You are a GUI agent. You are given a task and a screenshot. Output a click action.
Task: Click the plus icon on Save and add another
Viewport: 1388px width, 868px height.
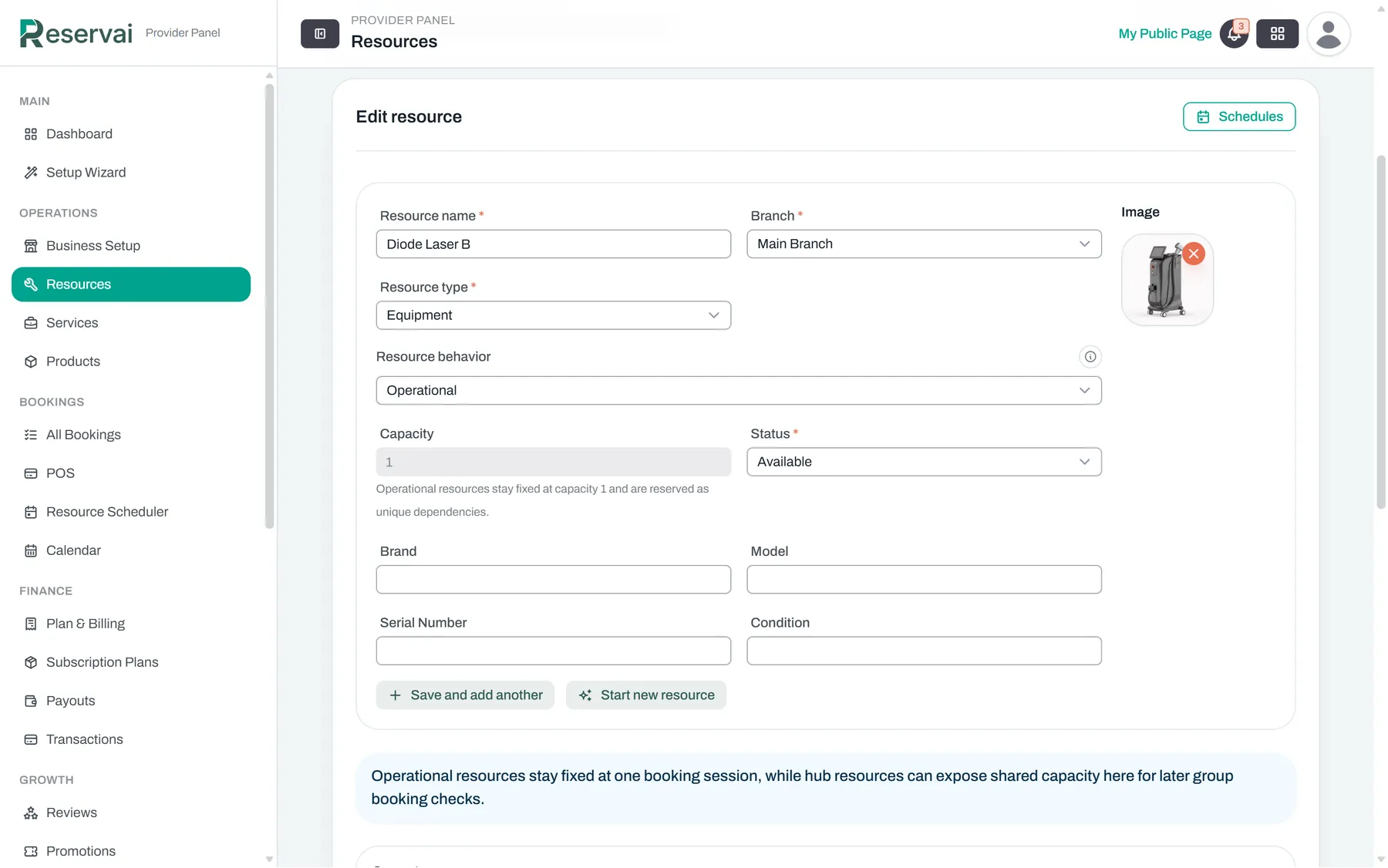395,695
